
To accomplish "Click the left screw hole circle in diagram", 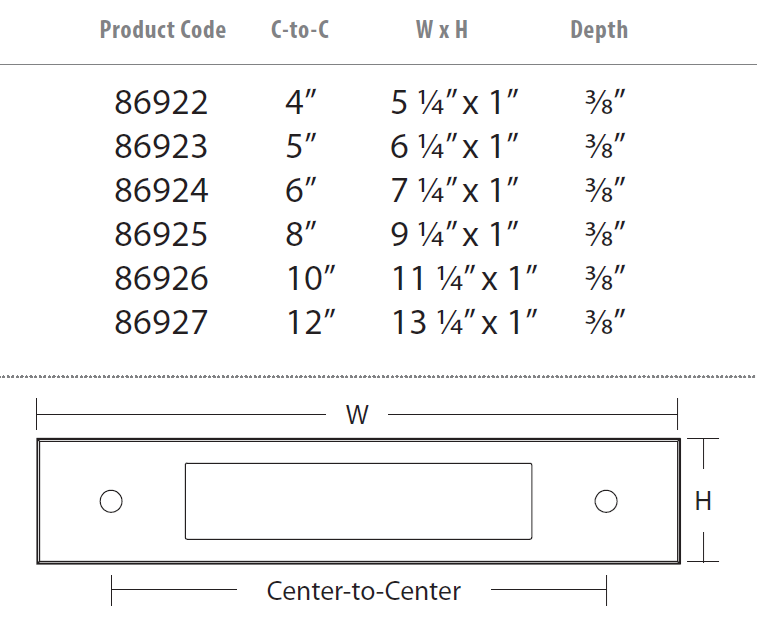I will pos(111,501).
